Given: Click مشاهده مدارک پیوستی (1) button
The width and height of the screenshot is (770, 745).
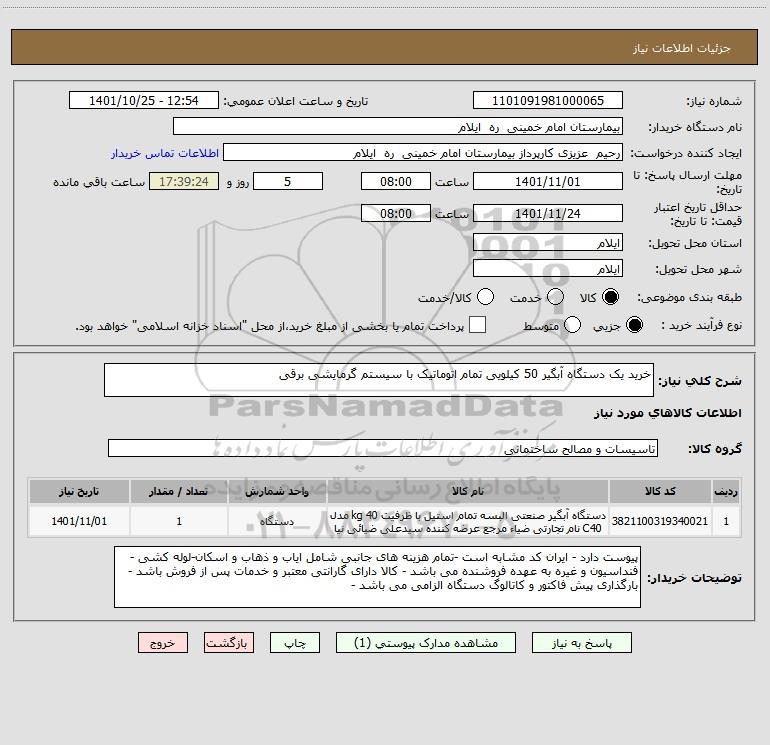Looking at the screenshot, I should tap(426, 643).
